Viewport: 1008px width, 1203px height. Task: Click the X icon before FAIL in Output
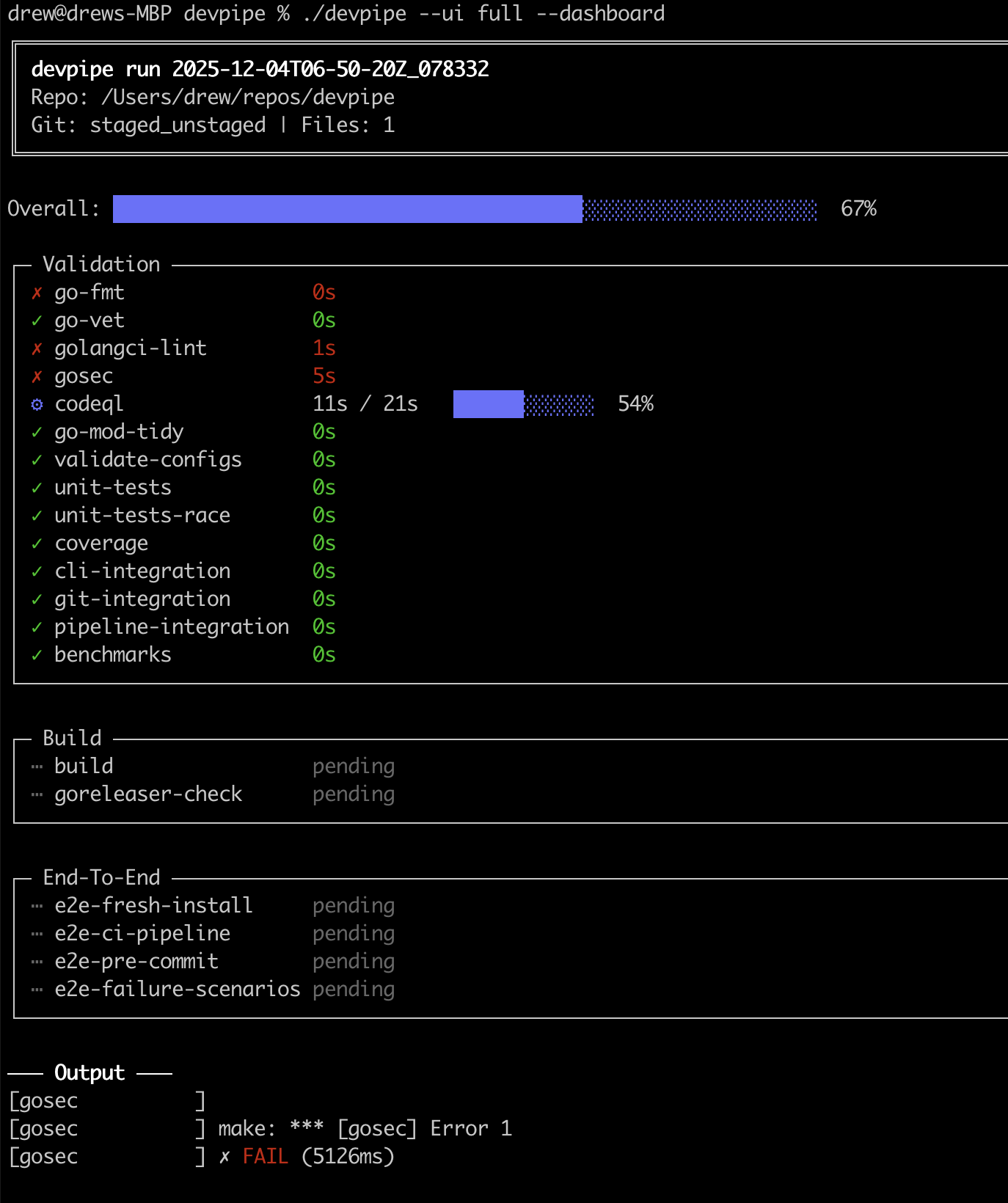click(x=224, y=1157)
